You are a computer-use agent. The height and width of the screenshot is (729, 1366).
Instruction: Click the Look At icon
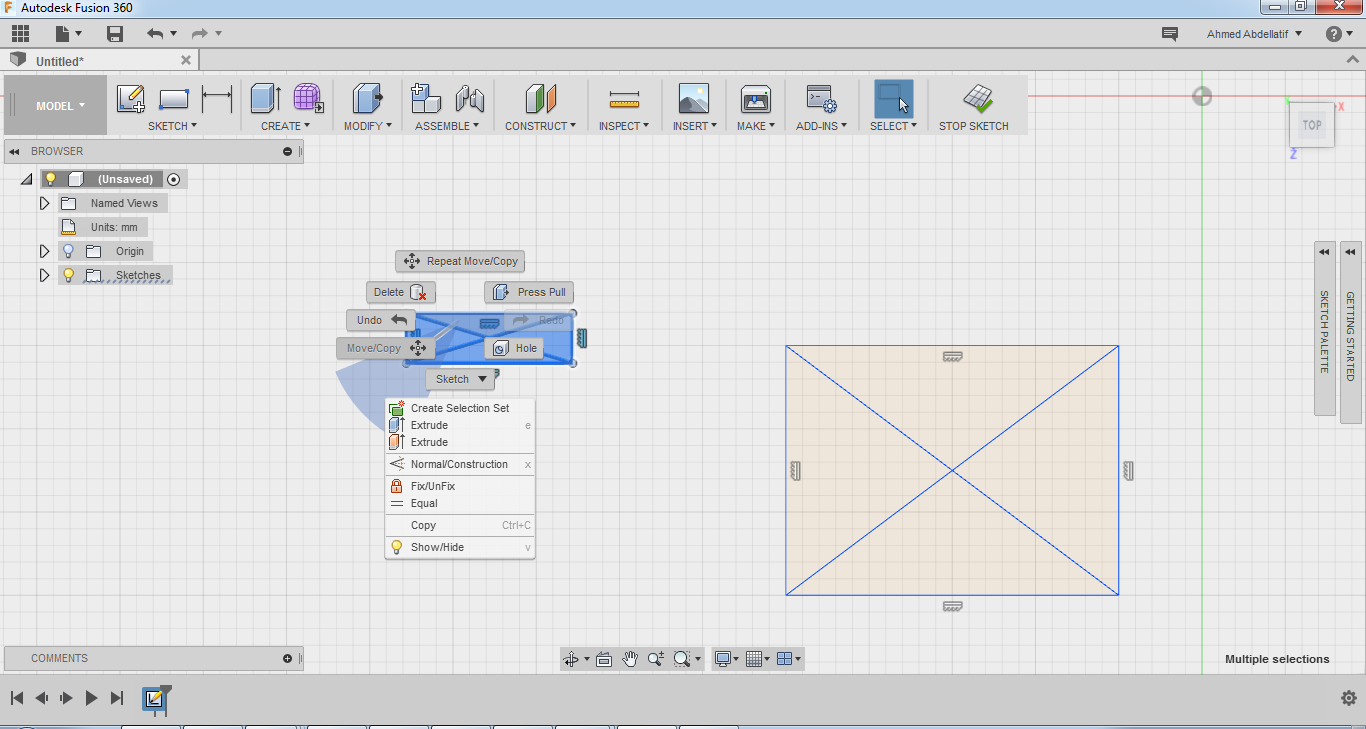[x=604, y=659]
